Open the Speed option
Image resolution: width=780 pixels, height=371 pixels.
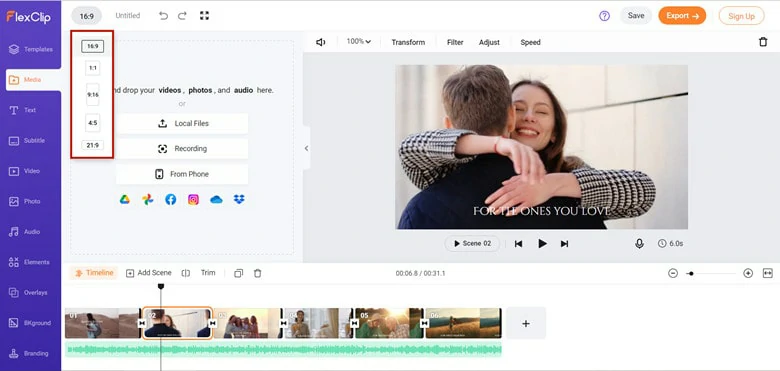530,42
